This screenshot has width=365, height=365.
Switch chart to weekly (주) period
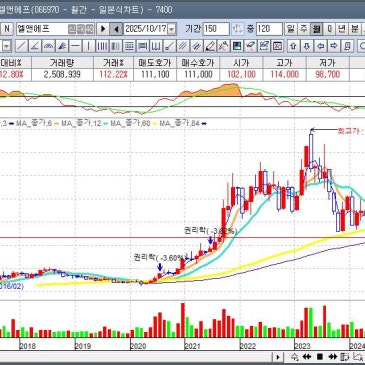(x=303, y=29)
